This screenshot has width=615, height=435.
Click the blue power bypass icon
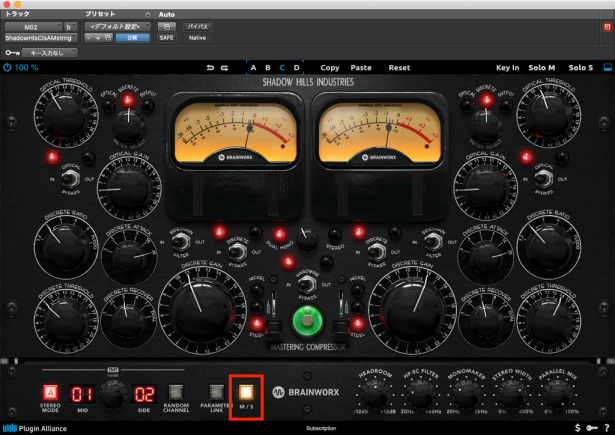8,67
